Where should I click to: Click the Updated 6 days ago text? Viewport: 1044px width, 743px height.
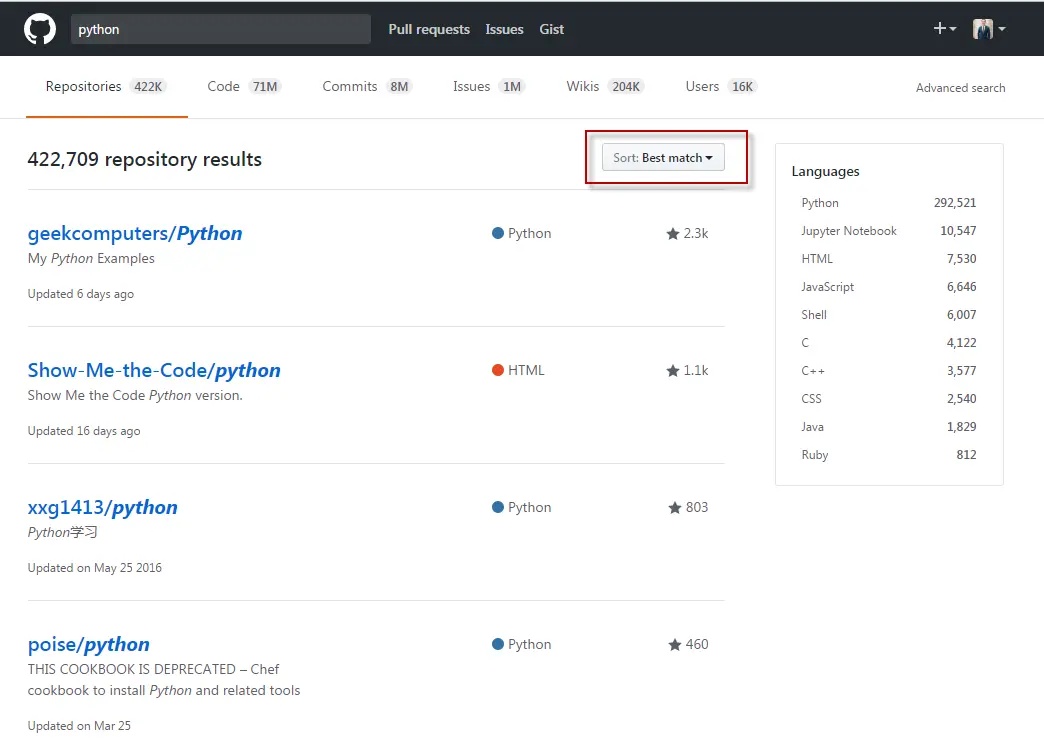pos(81,294)
